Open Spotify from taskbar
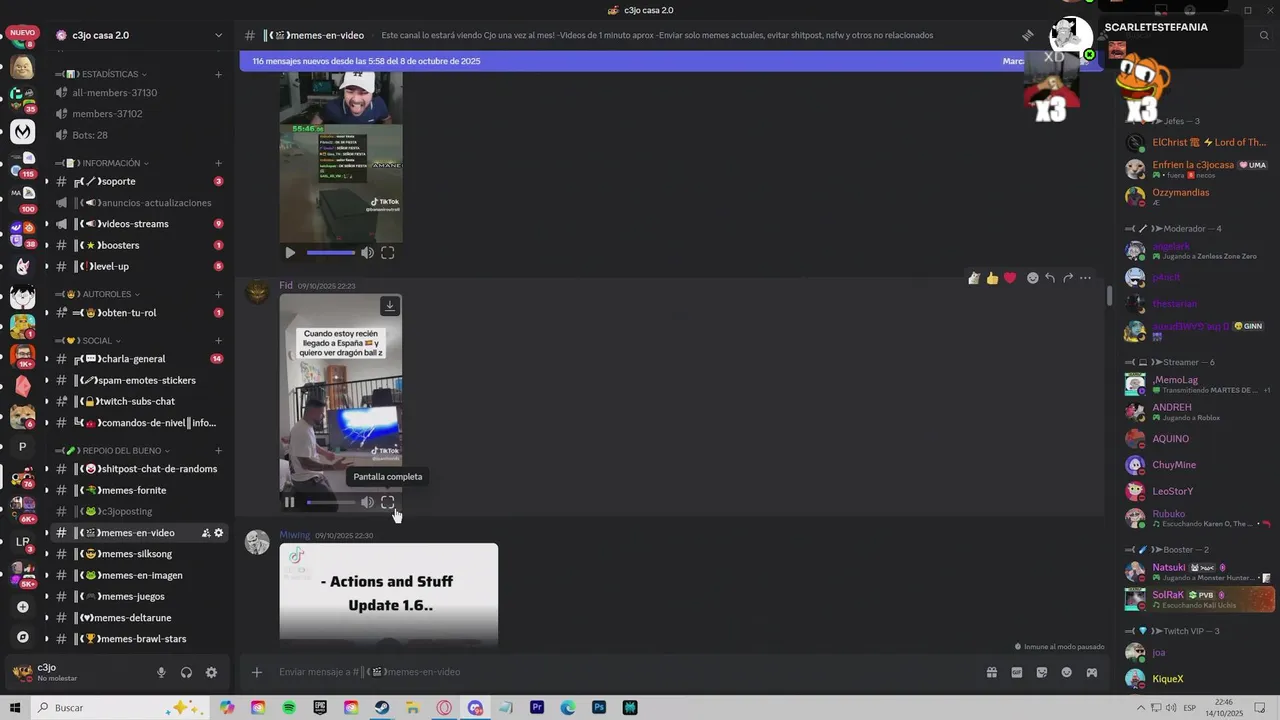Image resolution: width=1280 pixels, height=720 pixels. pyautogui.click(x=289, y=708)
